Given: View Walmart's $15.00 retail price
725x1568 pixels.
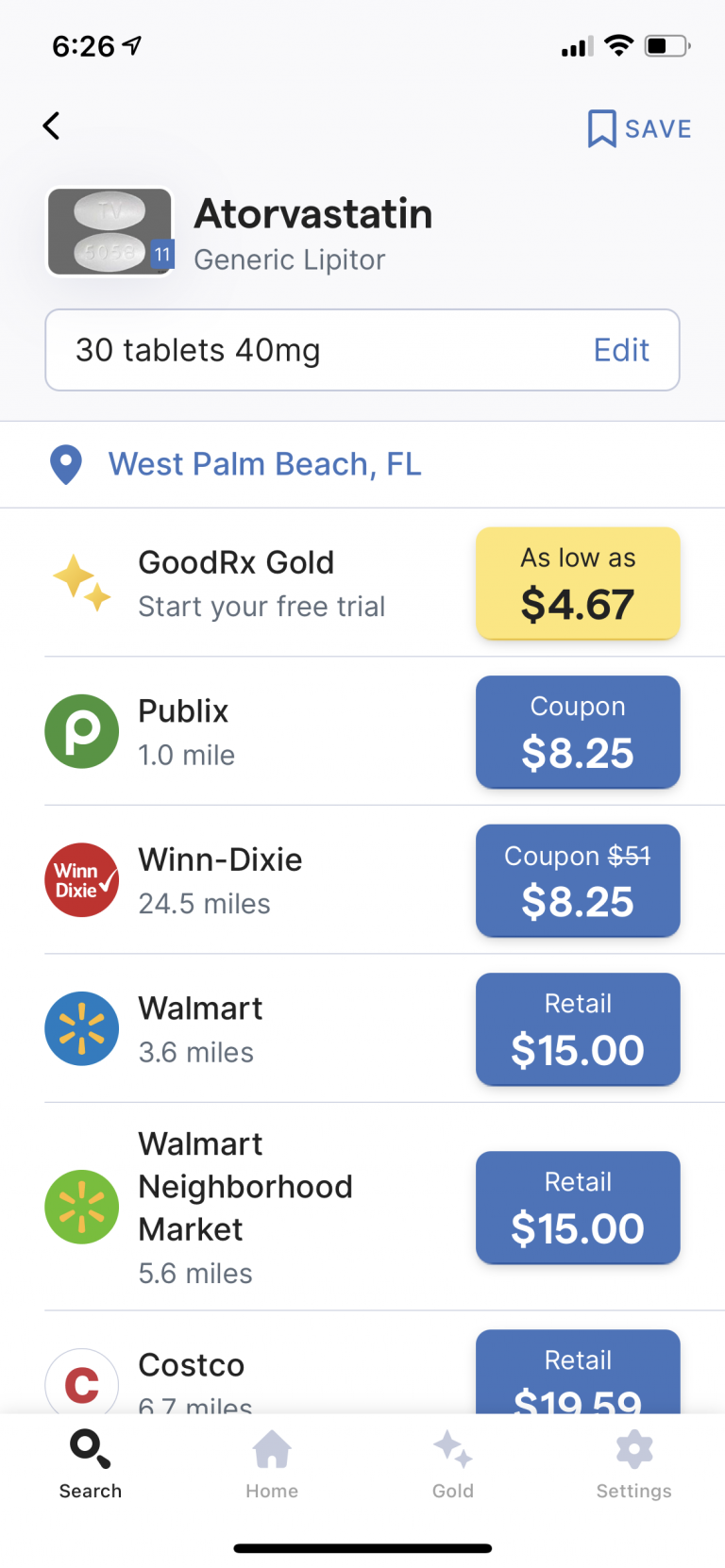Looking at the screenshot, I should [x=578, y=1028].
